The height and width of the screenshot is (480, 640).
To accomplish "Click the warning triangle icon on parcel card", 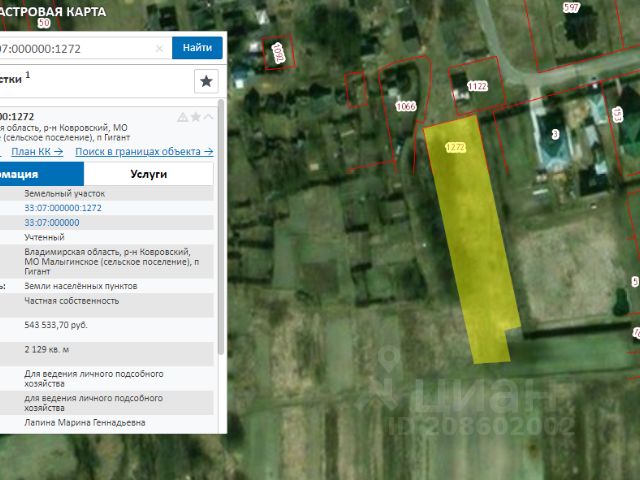I will pos(183,117).
